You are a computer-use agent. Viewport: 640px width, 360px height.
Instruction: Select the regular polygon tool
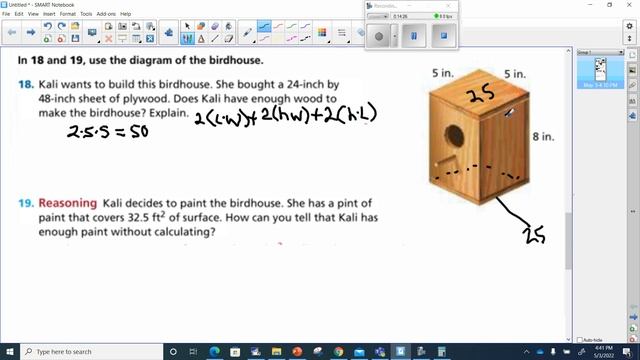(201, 39)
